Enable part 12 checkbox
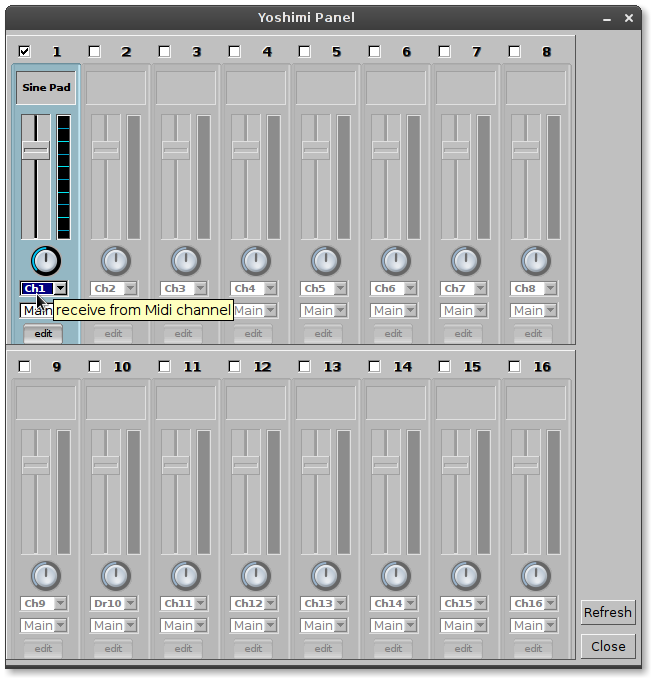651x678 pixels. point(235,367)
